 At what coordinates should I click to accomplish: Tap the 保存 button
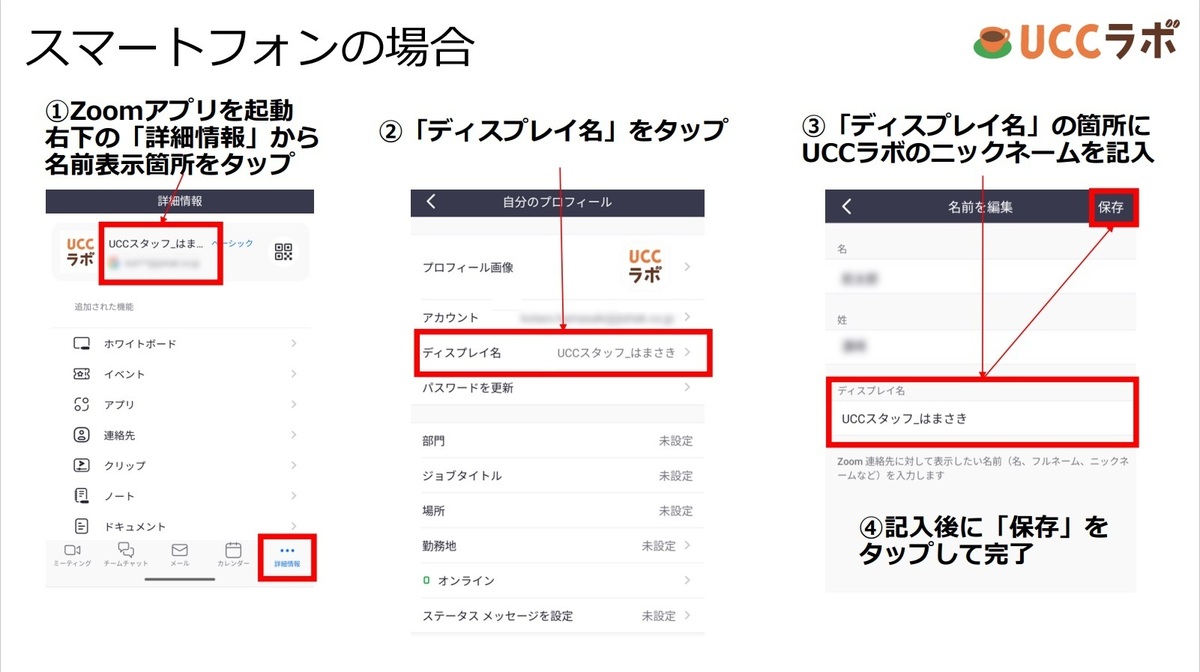click(1111, 207)
